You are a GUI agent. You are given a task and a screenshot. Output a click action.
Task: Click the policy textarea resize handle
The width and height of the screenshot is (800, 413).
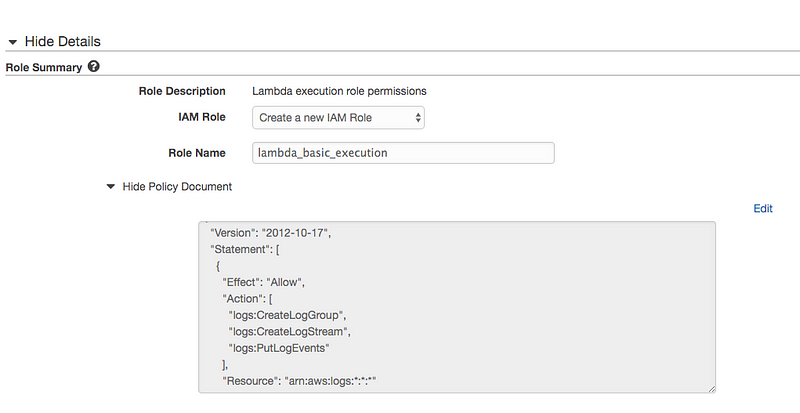click(710, 387)
